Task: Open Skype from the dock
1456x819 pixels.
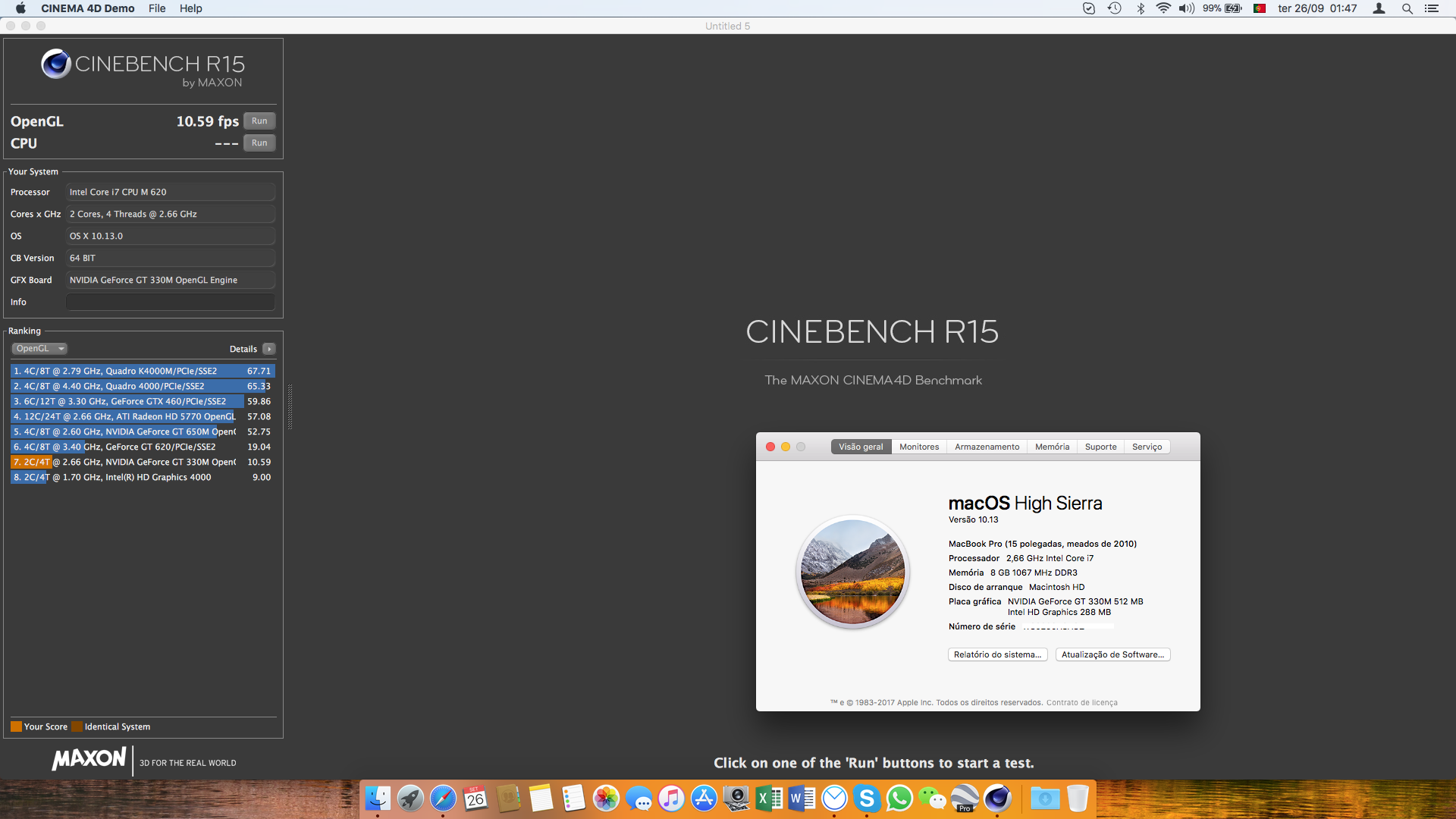Action: click(867, 798)
